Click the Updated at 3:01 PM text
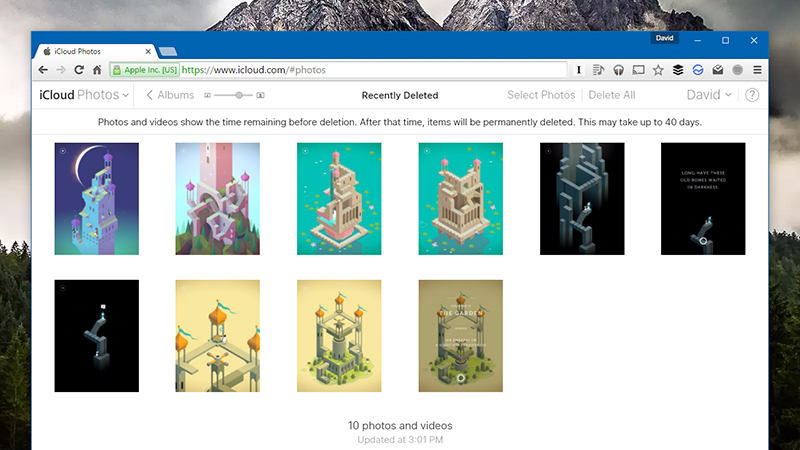 (x=400, y=440)
